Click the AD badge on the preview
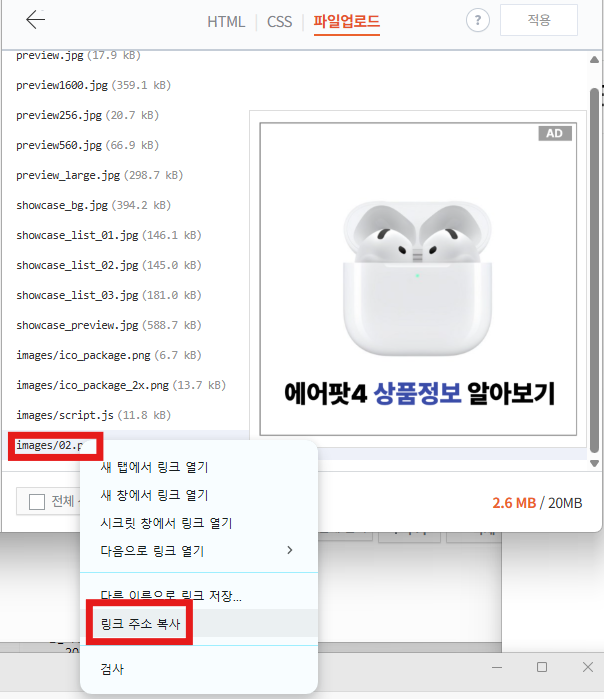The width and height of the screenshot is (604, 699). click(x=555, y=133)
